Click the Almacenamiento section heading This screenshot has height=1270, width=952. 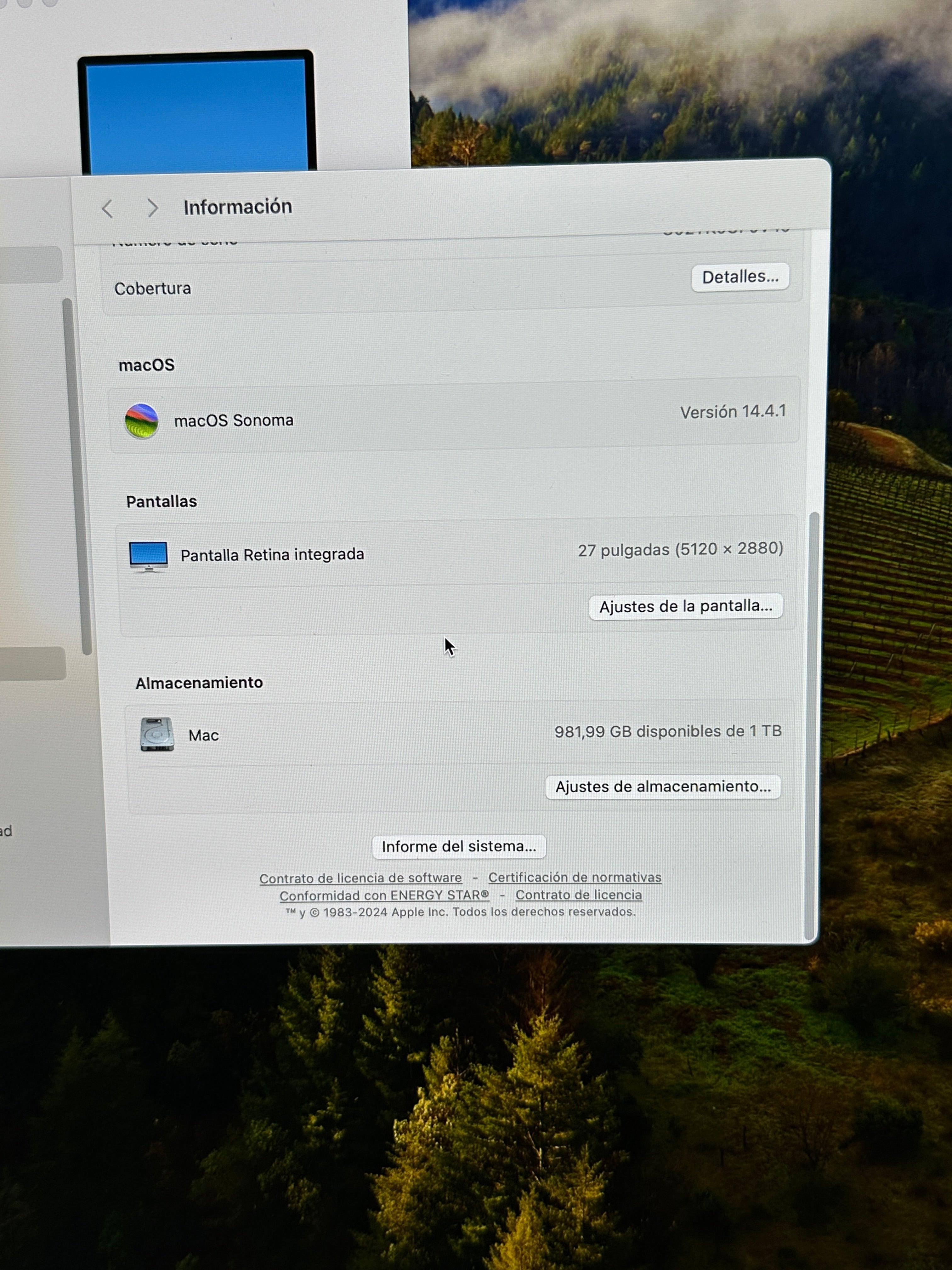(x=199, y=683)
